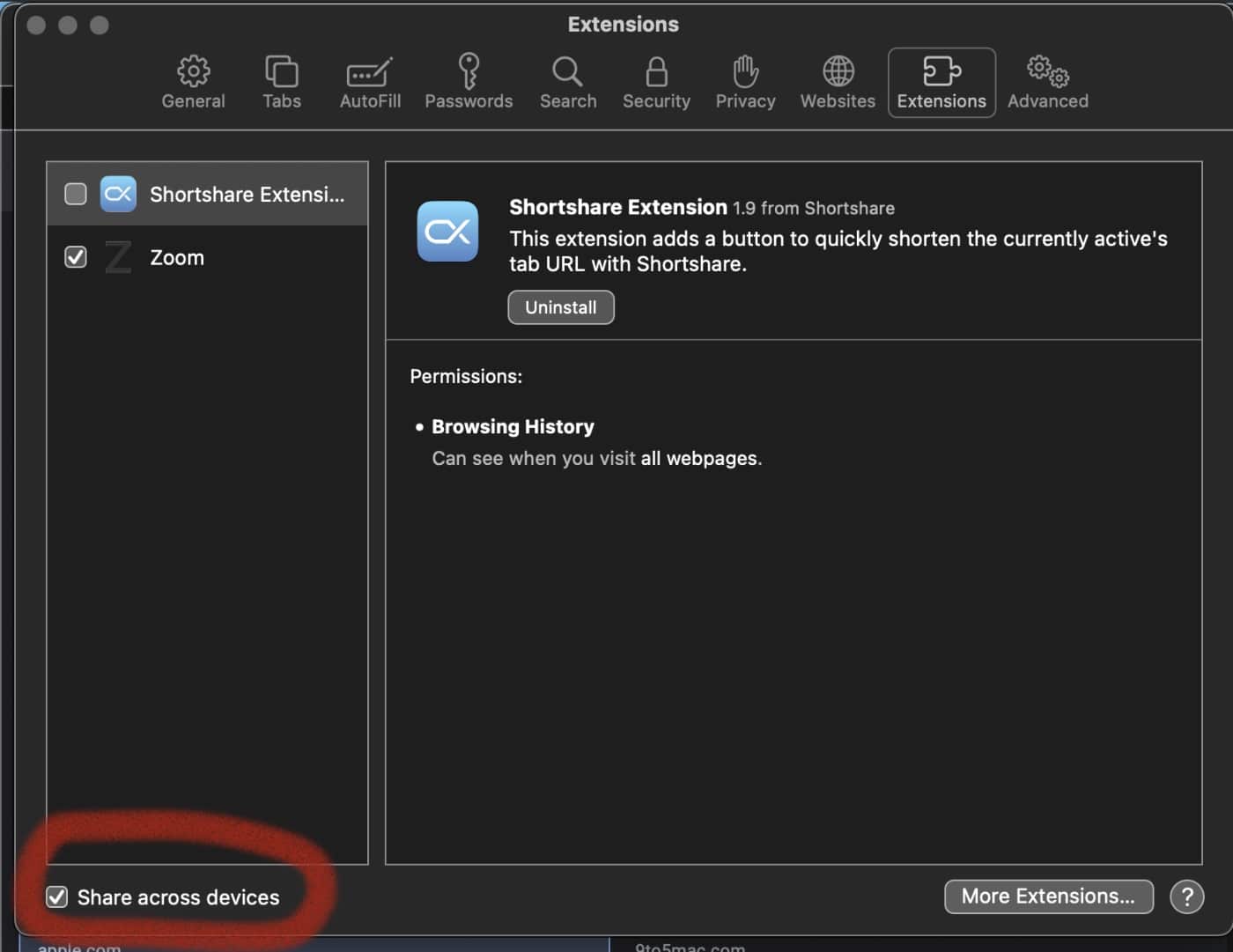Image resolution: width=1233 pixels, height=952 pixels.
Task: Select the Websites globe icon
Action: [838, 71]
